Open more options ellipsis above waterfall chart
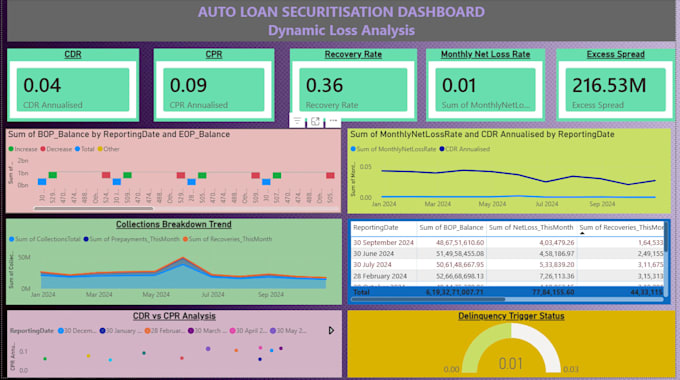 click(x=333, y=121)
